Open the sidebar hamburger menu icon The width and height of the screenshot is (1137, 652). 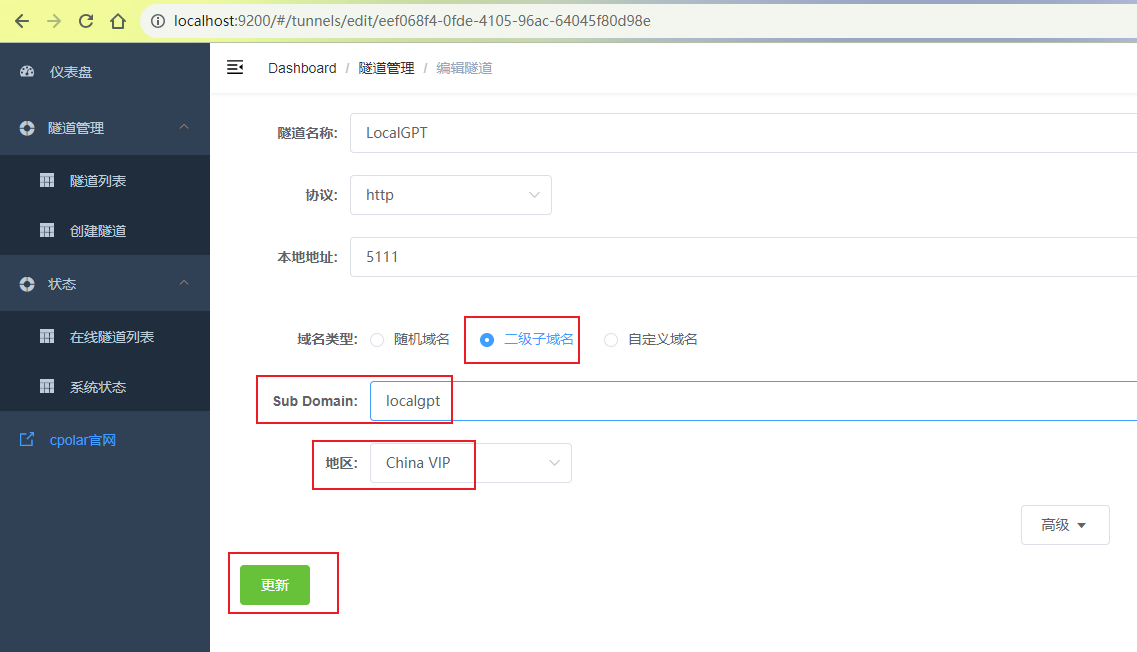235,67
